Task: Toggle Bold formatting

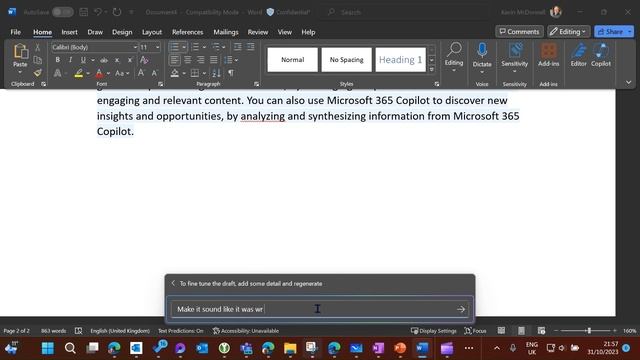Action: 58,60
